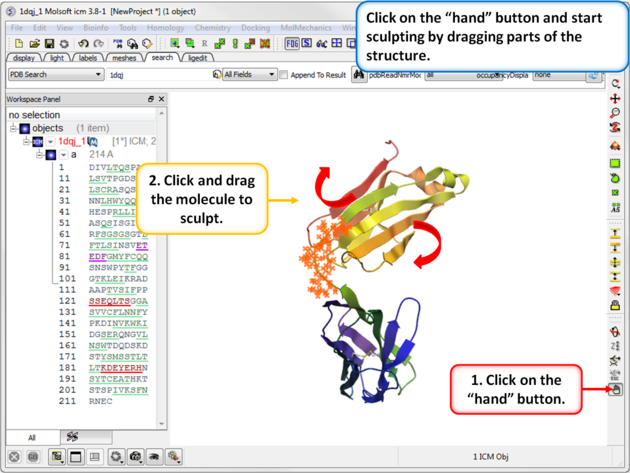Open the PDB Search dropdown
Viewport: 630px width, 473px height.
(54, 75)
